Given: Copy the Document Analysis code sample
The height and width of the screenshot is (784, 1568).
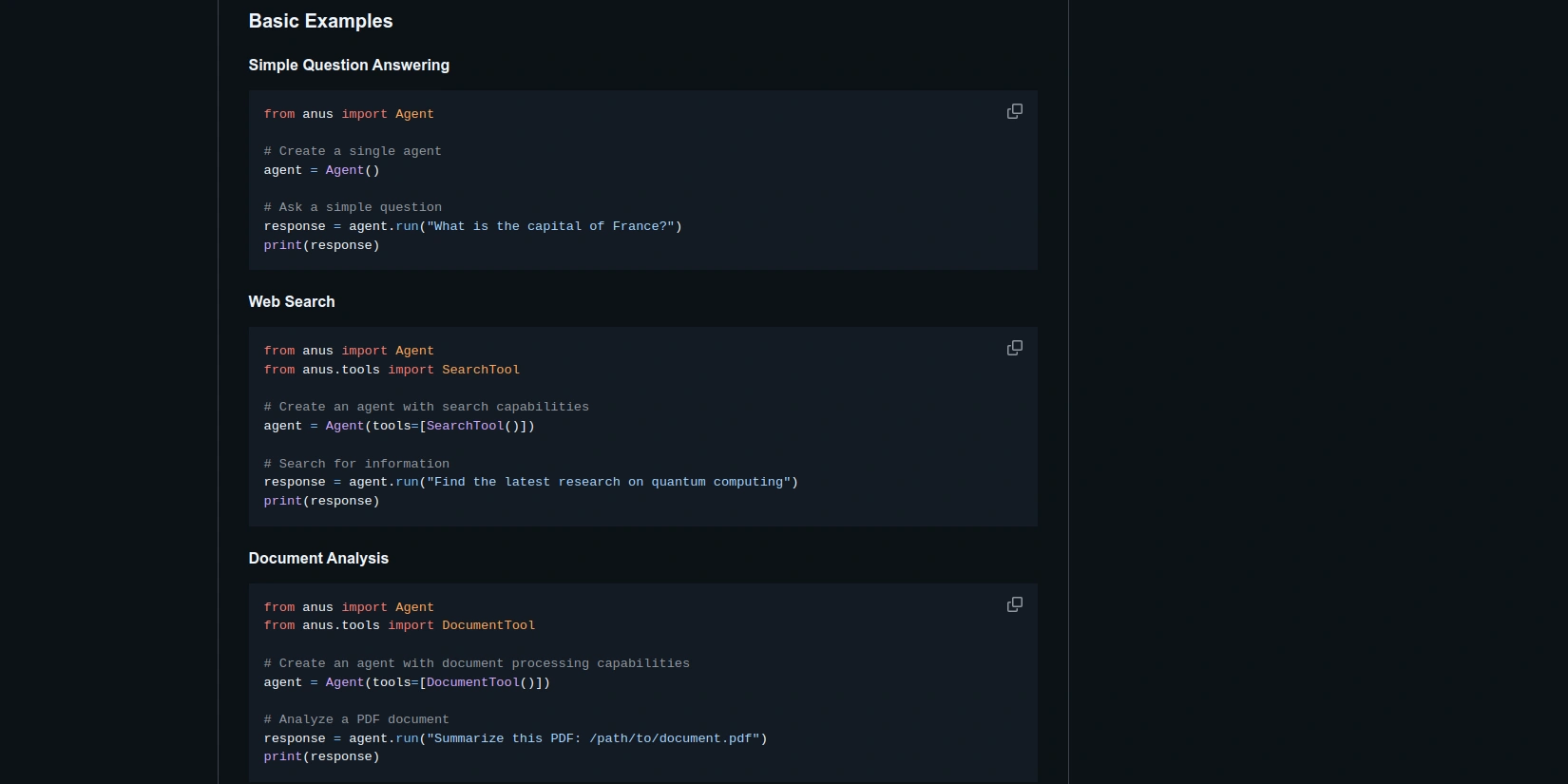Looking at the screenshot, I should point(1014,605).
